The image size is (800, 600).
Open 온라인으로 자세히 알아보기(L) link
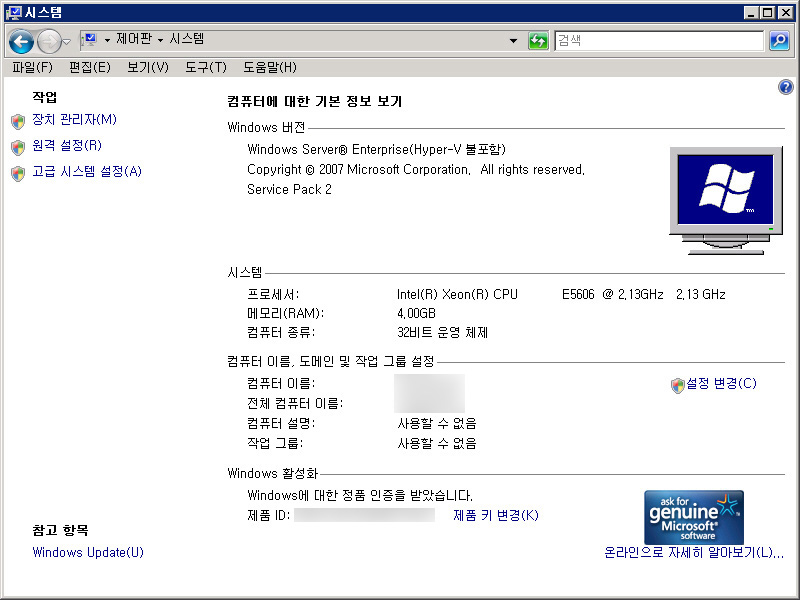pyautogui.click(x=694, y=553)
